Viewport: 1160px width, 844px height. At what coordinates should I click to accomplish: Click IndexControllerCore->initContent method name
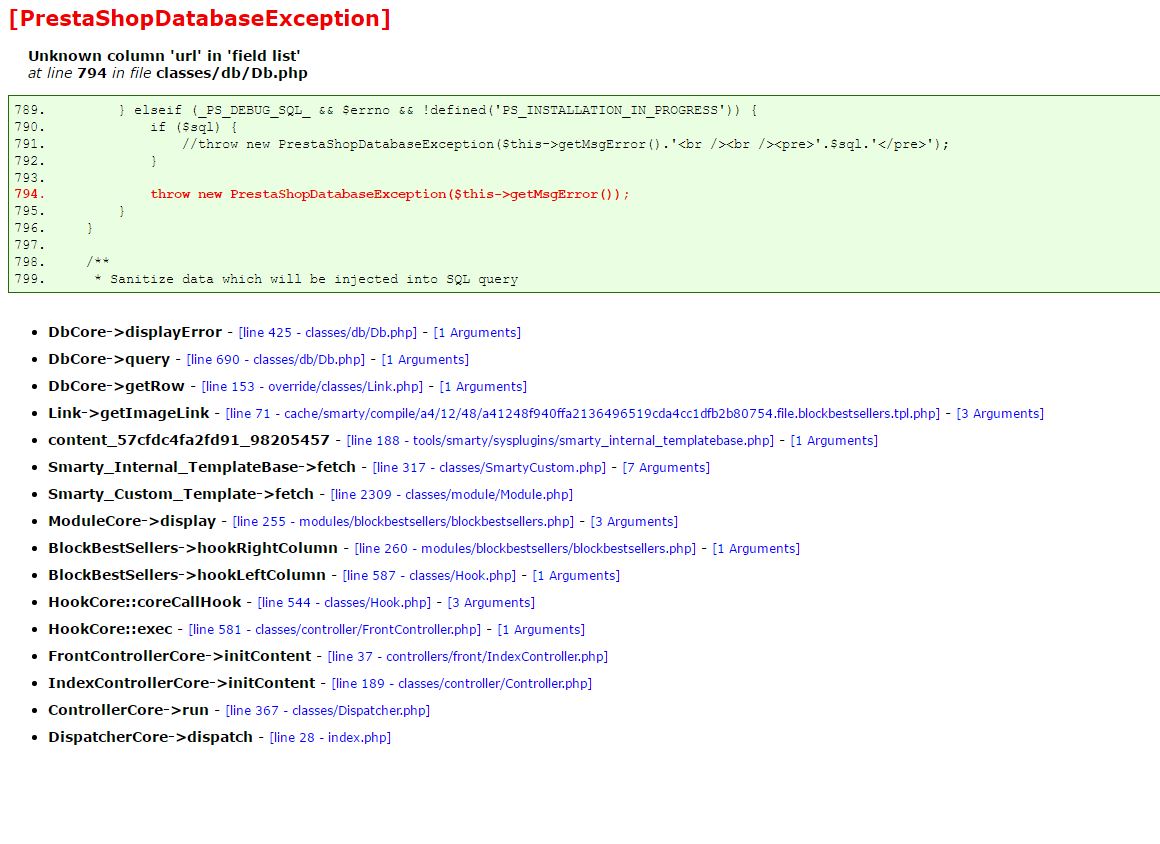[182, 683]
